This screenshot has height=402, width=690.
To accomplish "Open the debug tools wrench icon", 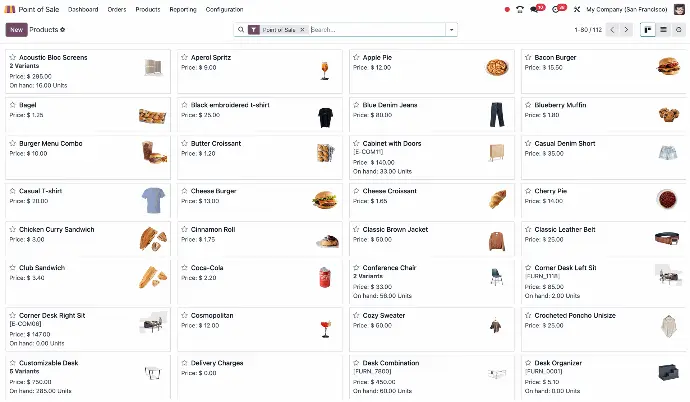I will tap(577, 9).
